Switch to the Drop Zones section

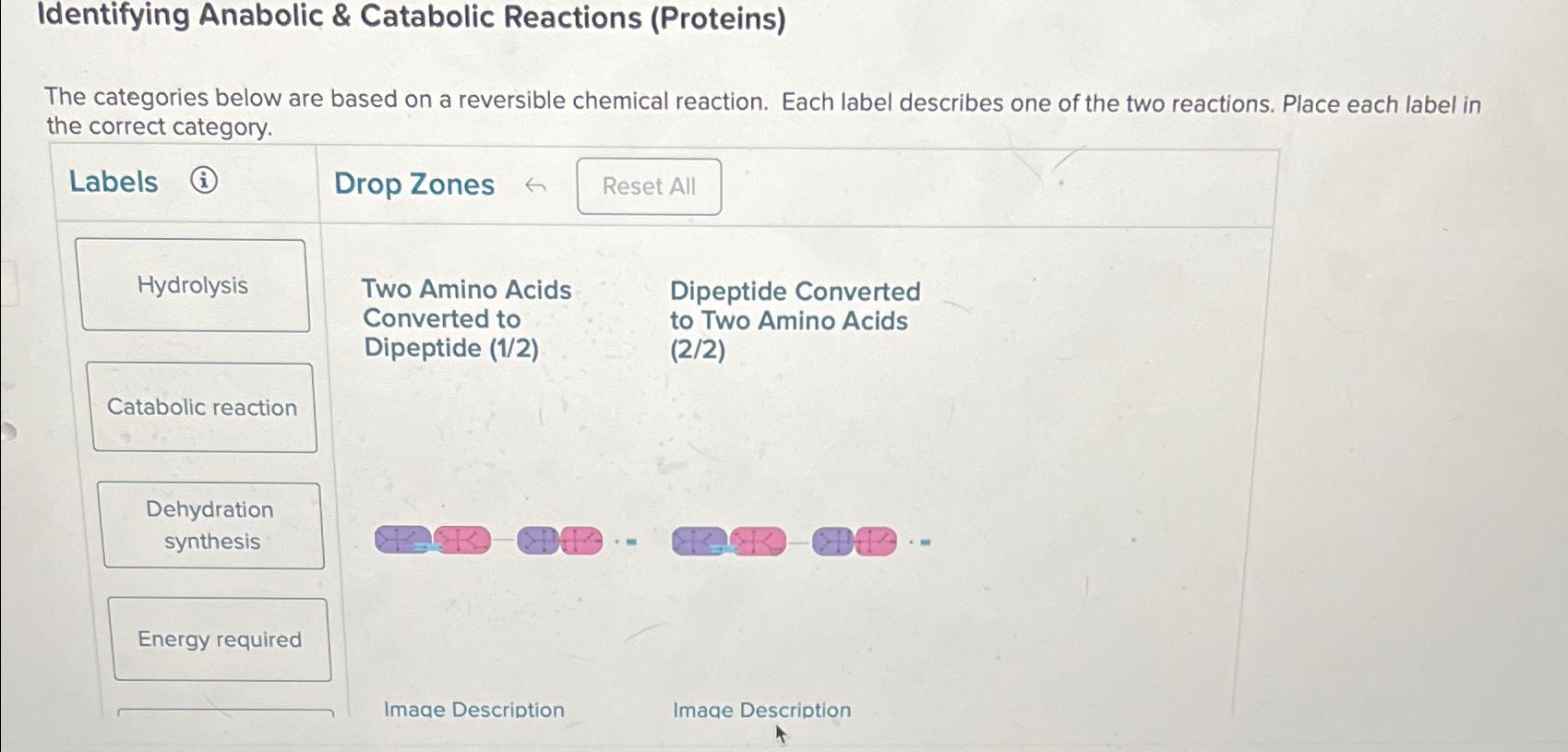[x=413, y=185]
